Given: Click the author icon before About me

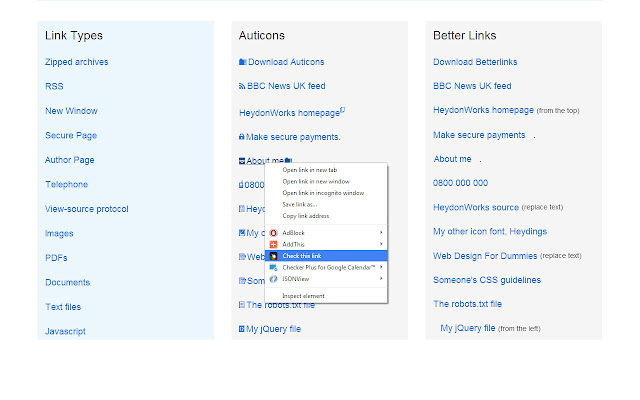Looking at the screenshot, I should pos(242,161).
